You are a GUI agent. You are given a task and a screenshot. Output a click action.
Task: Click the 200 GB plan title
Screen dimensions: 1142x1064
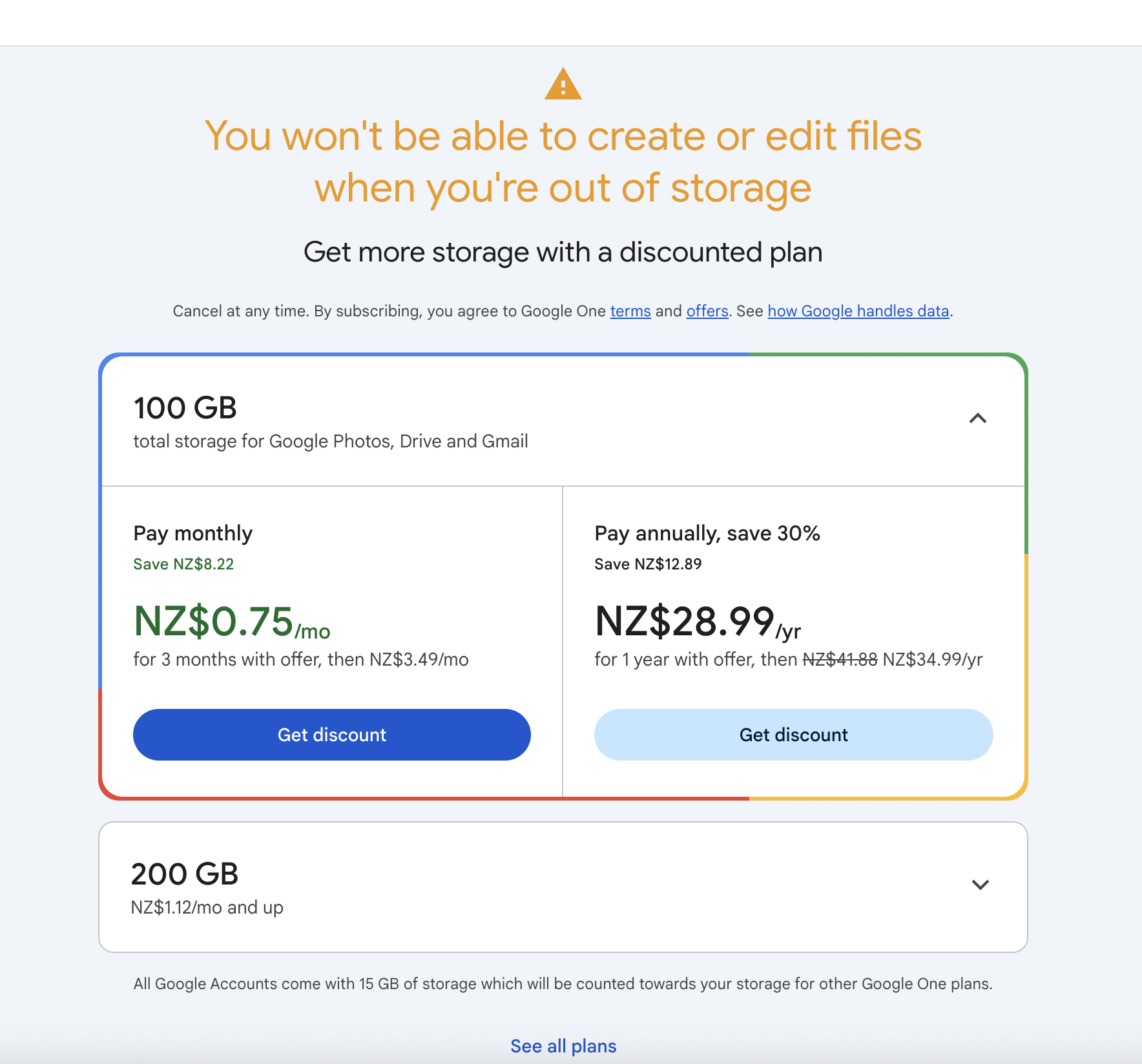[185, 874]
